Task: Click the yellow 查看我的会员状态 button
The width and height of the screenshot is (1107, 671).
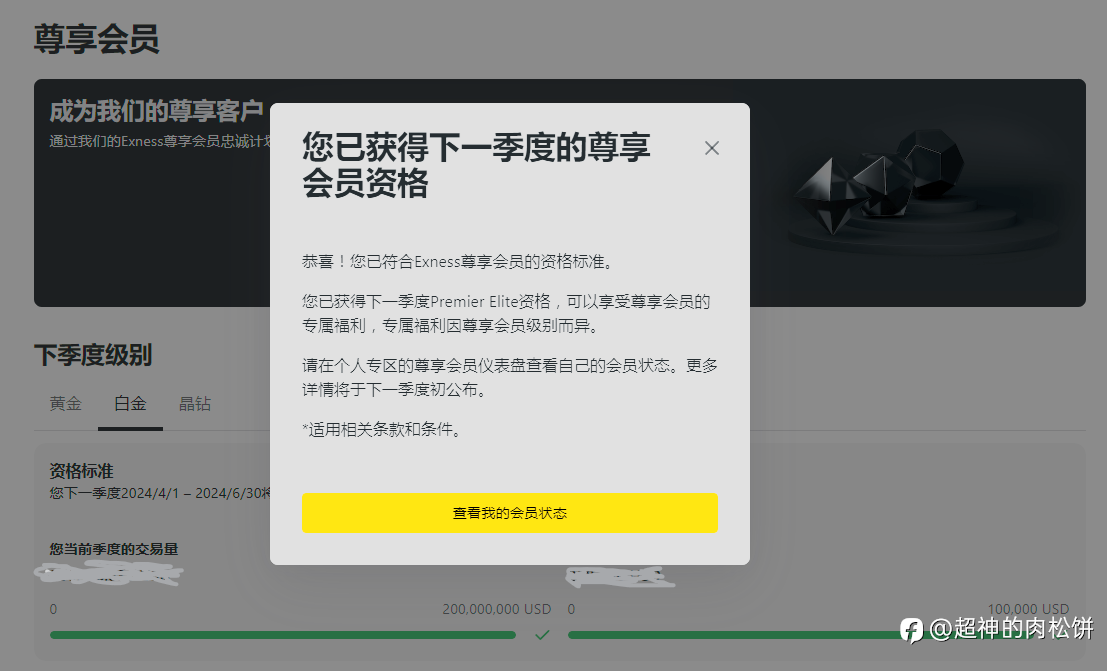Action: [x=510, y=513]
